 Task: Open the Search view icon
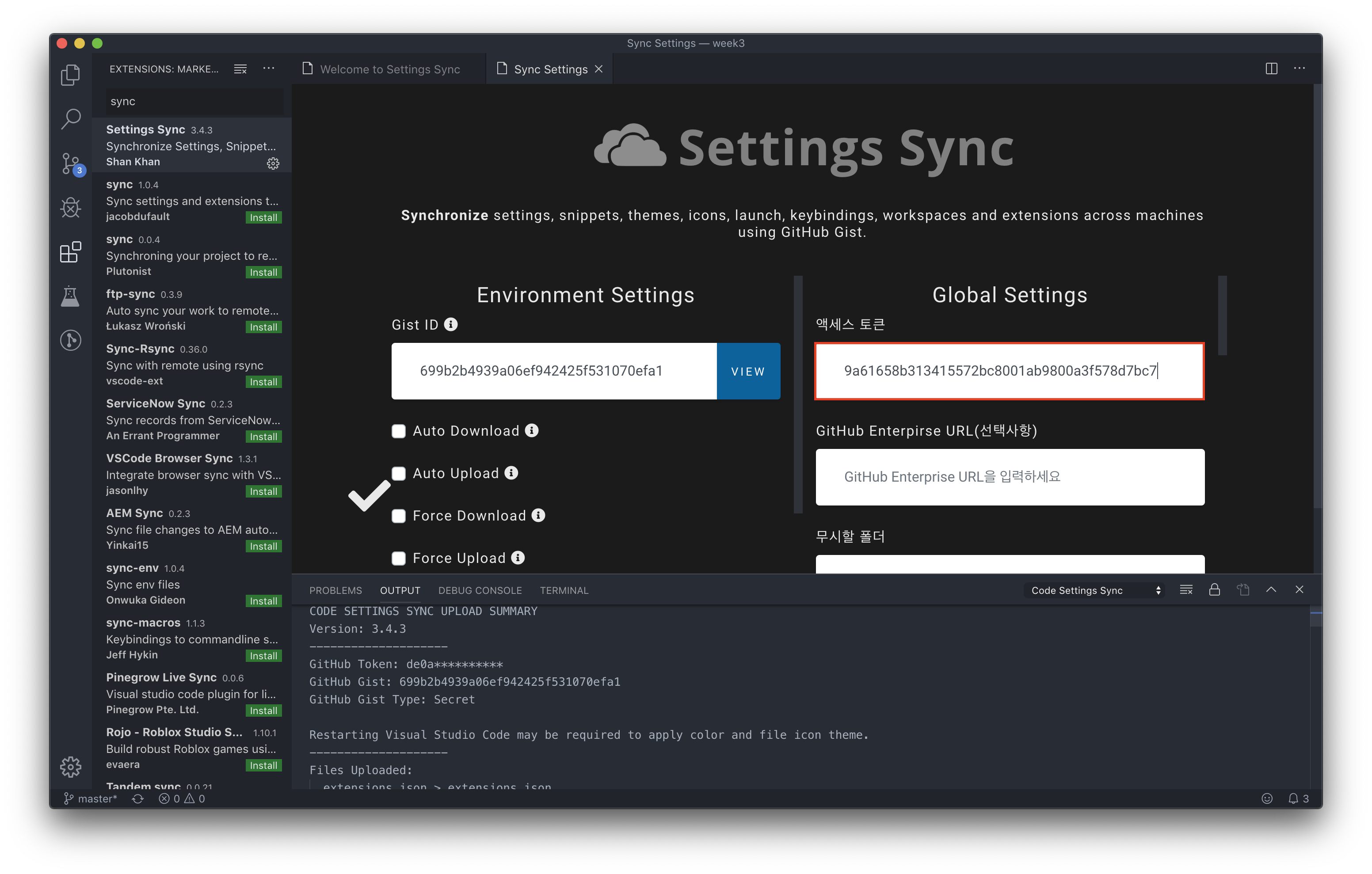[71, 119]
